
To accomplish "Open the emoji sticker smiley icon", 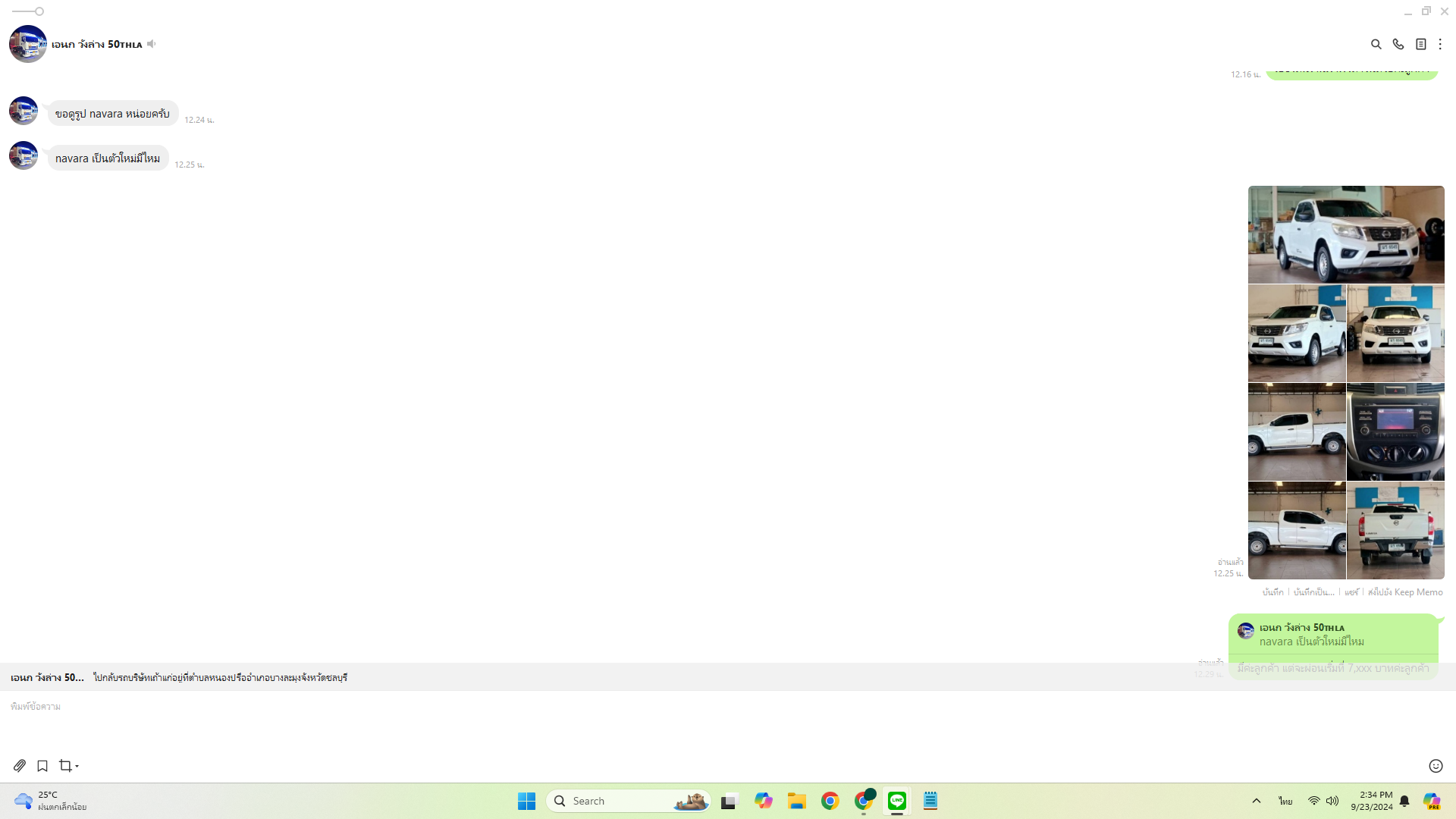I will click(x=1436, y=766).
